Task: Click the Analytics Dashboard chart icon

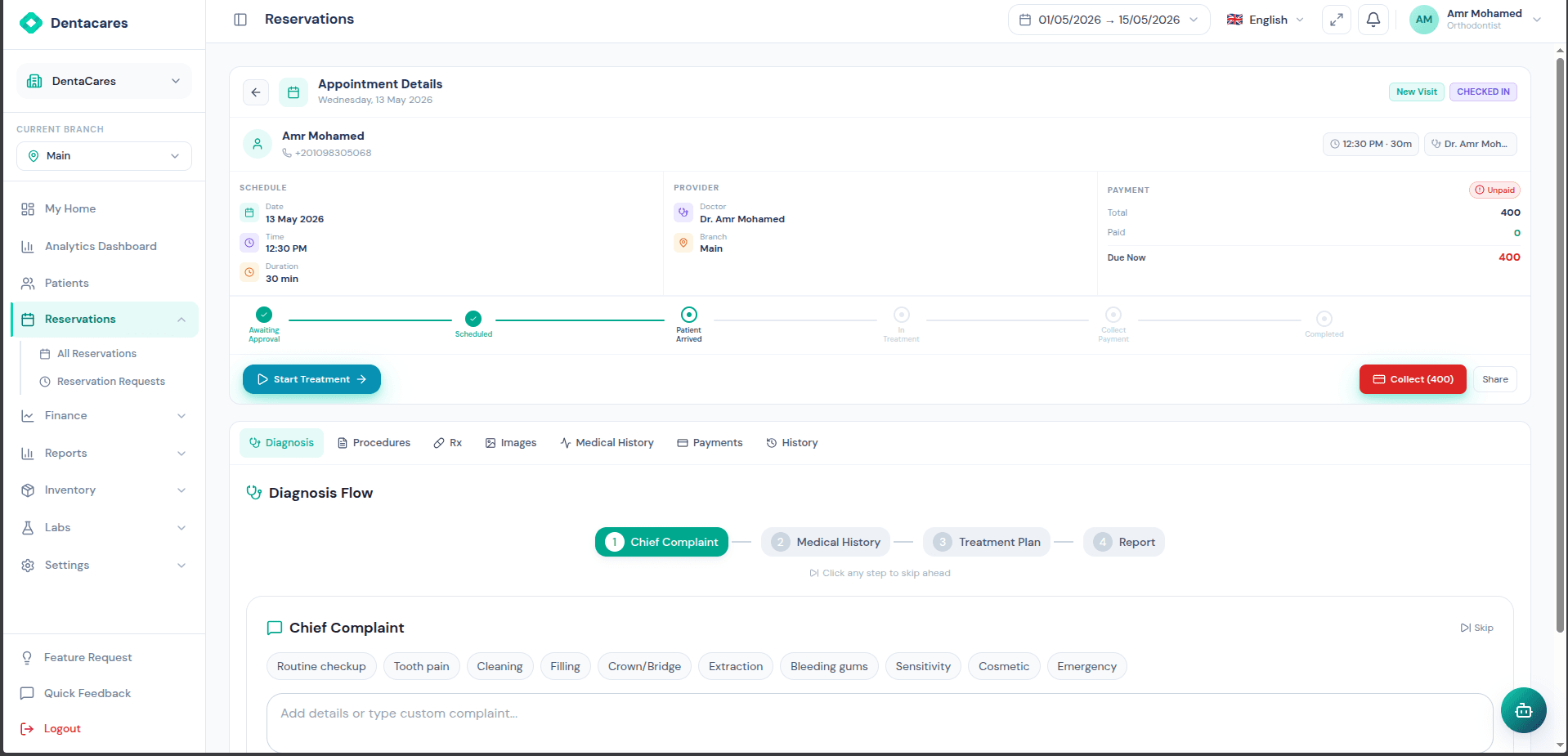Action: tap(28, 247)
